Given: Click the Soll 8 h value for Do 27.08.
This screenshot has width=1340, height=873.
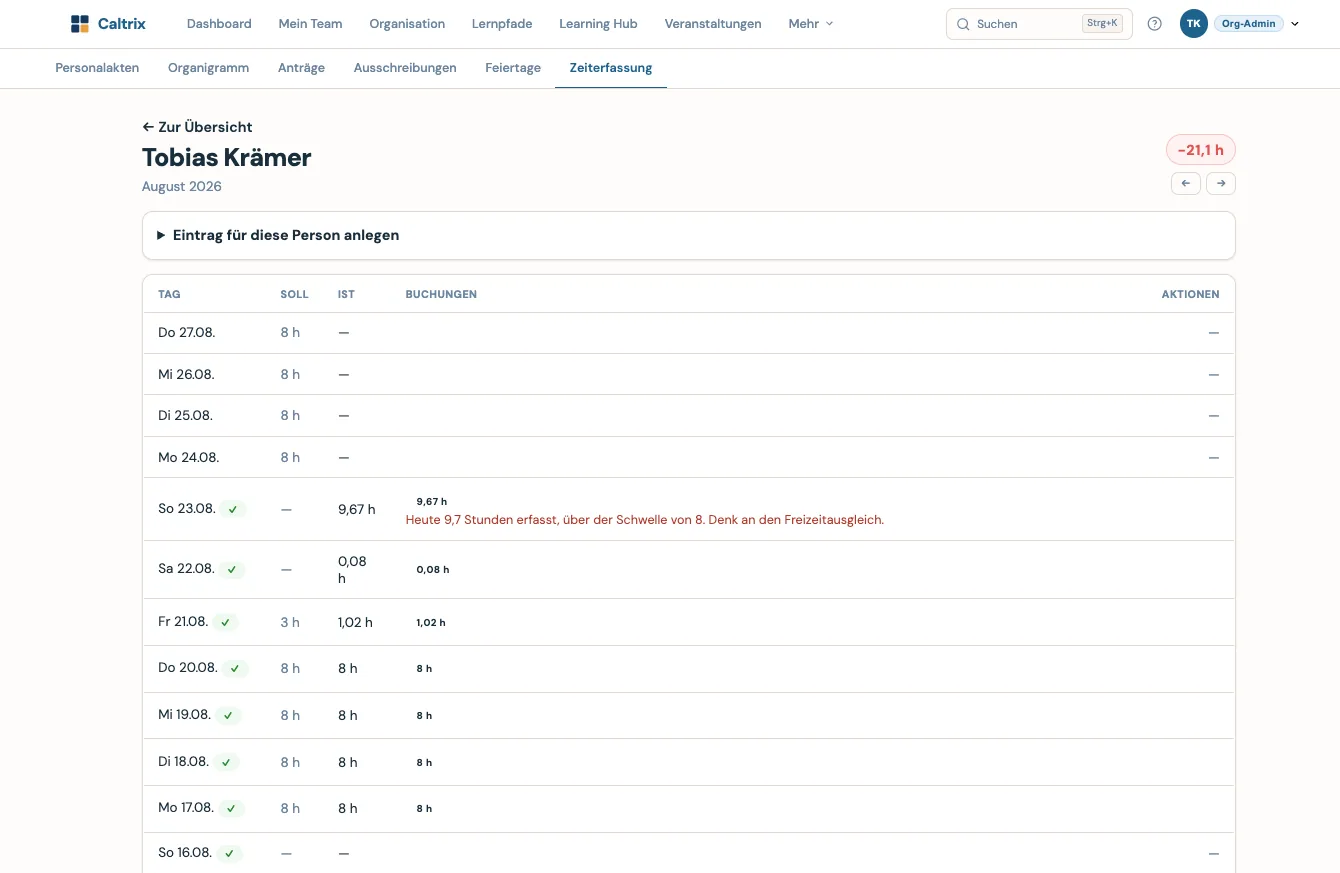Looking at the screenshot, I should pyautogui.click(x=290, y=333).
